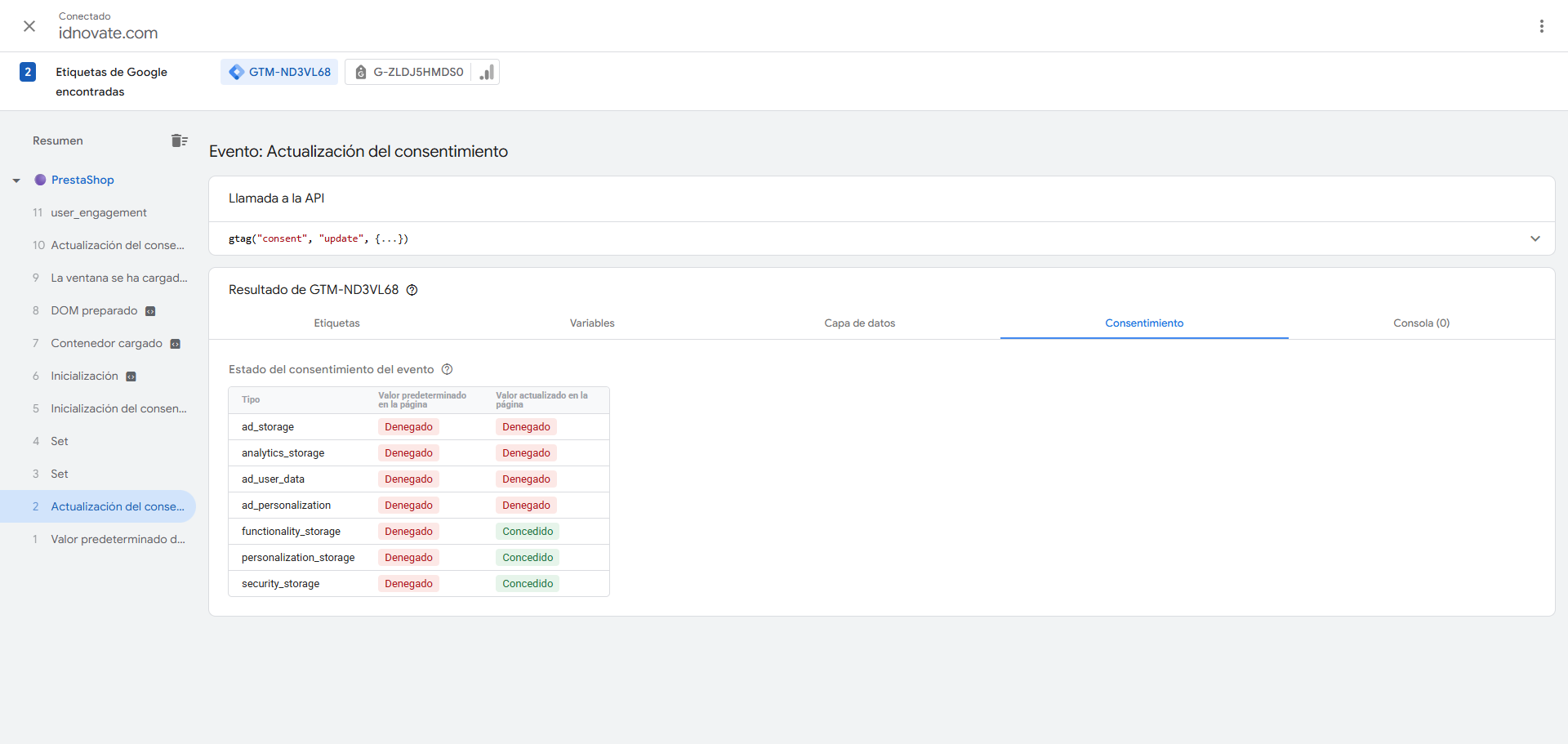
Task: Select event 3 Set
Action: (98, 474)
